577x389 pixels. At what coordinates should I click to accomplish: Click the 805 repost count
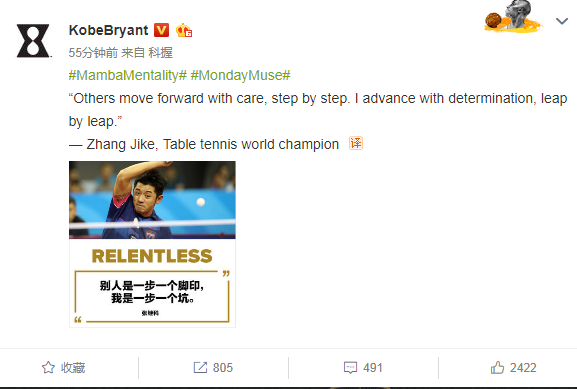coord(223,367)
